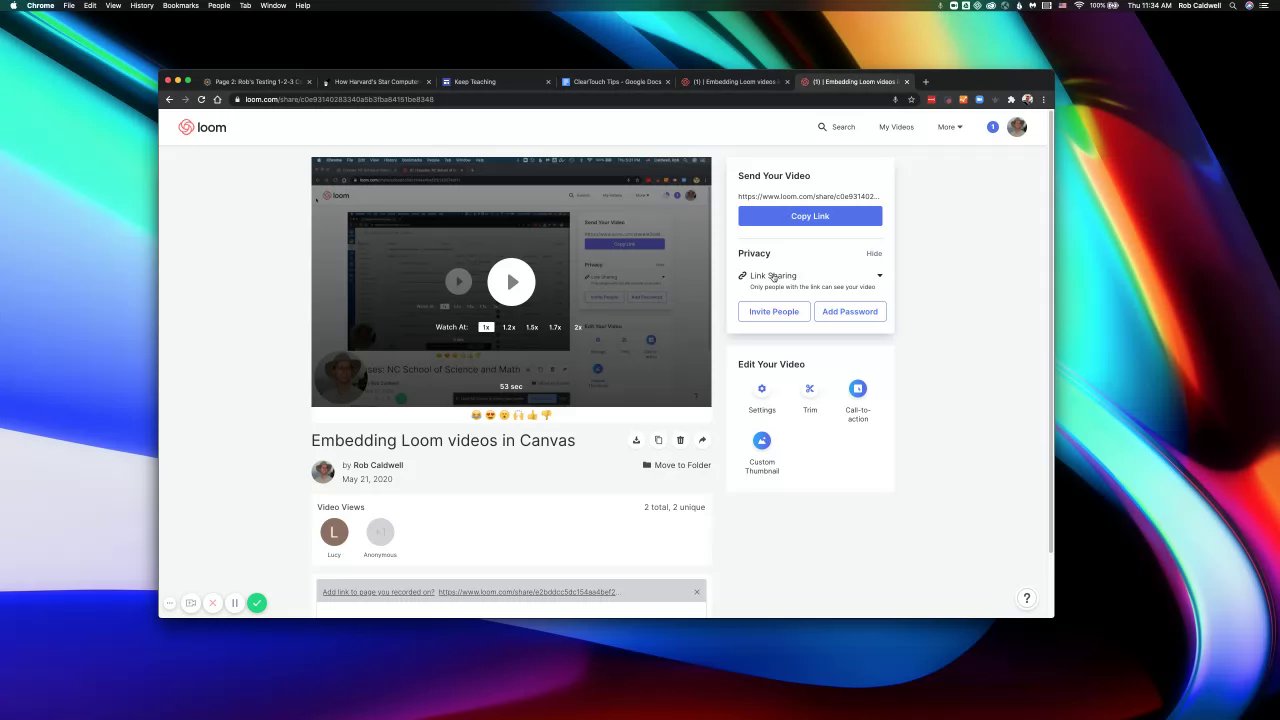
Task: Open My Videos in the header
Action: [896, 127]
